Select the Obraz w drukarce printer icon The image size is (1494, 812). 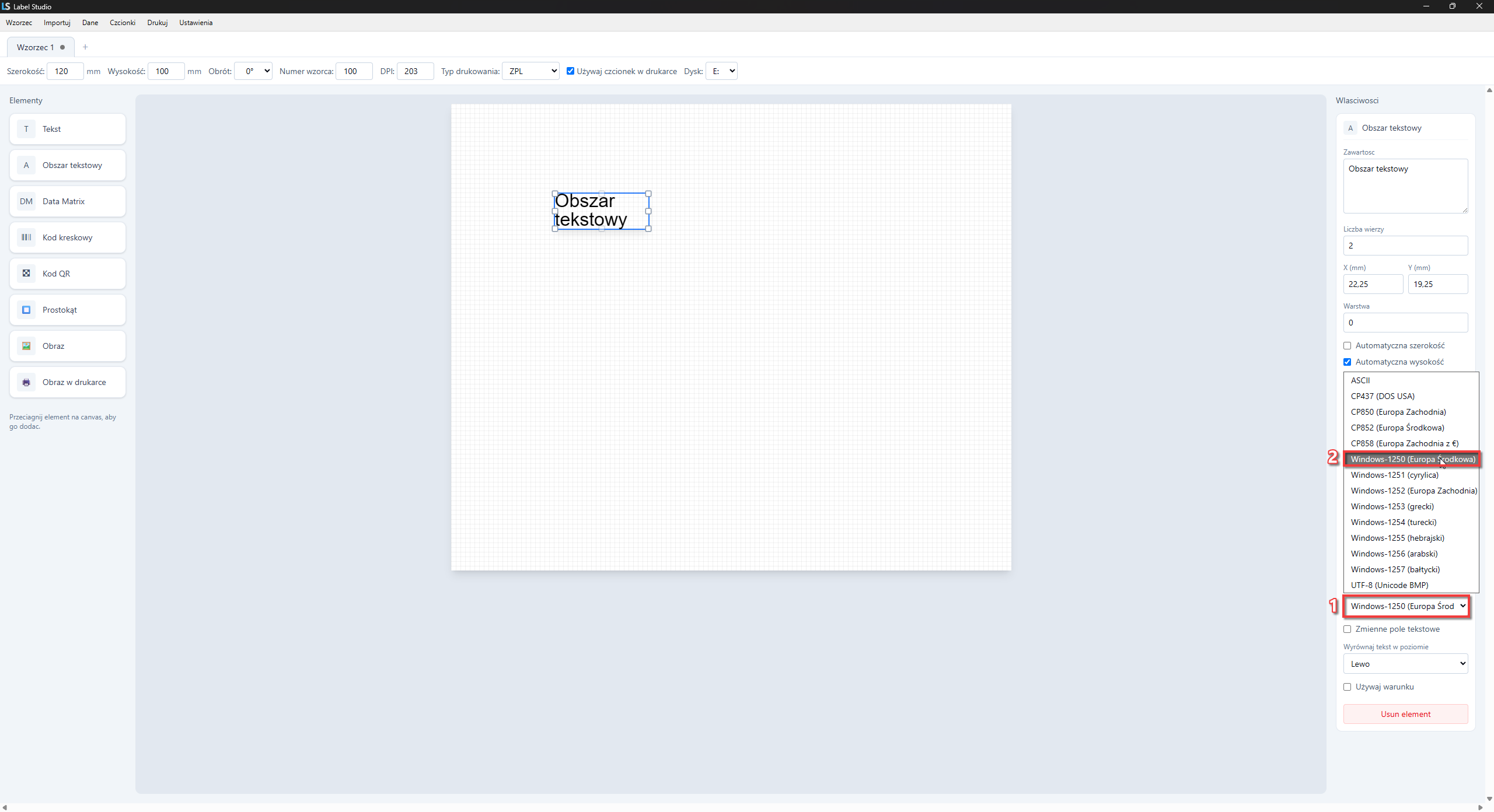click(26, 382)
